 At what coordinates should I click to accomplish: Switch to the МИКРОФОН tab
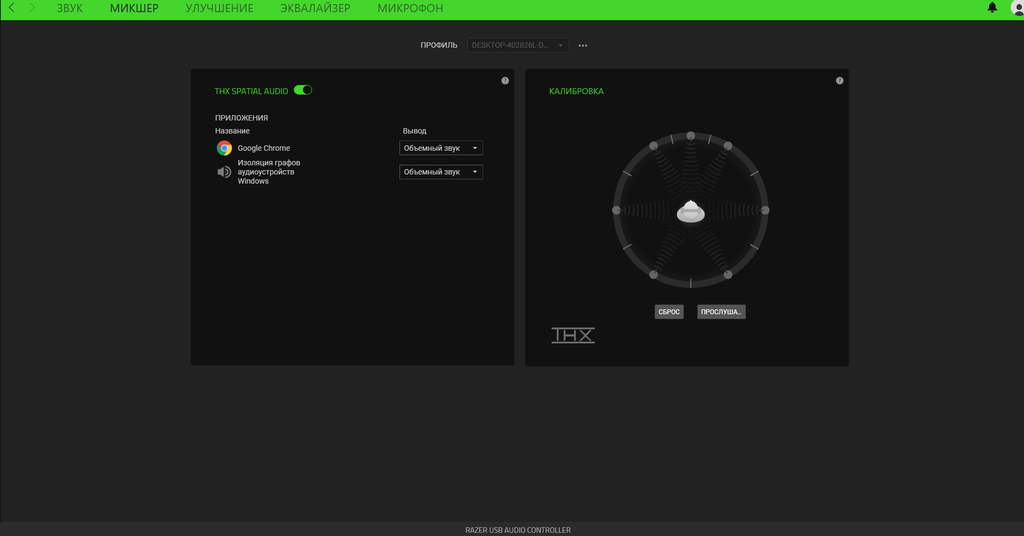point(410,8)
